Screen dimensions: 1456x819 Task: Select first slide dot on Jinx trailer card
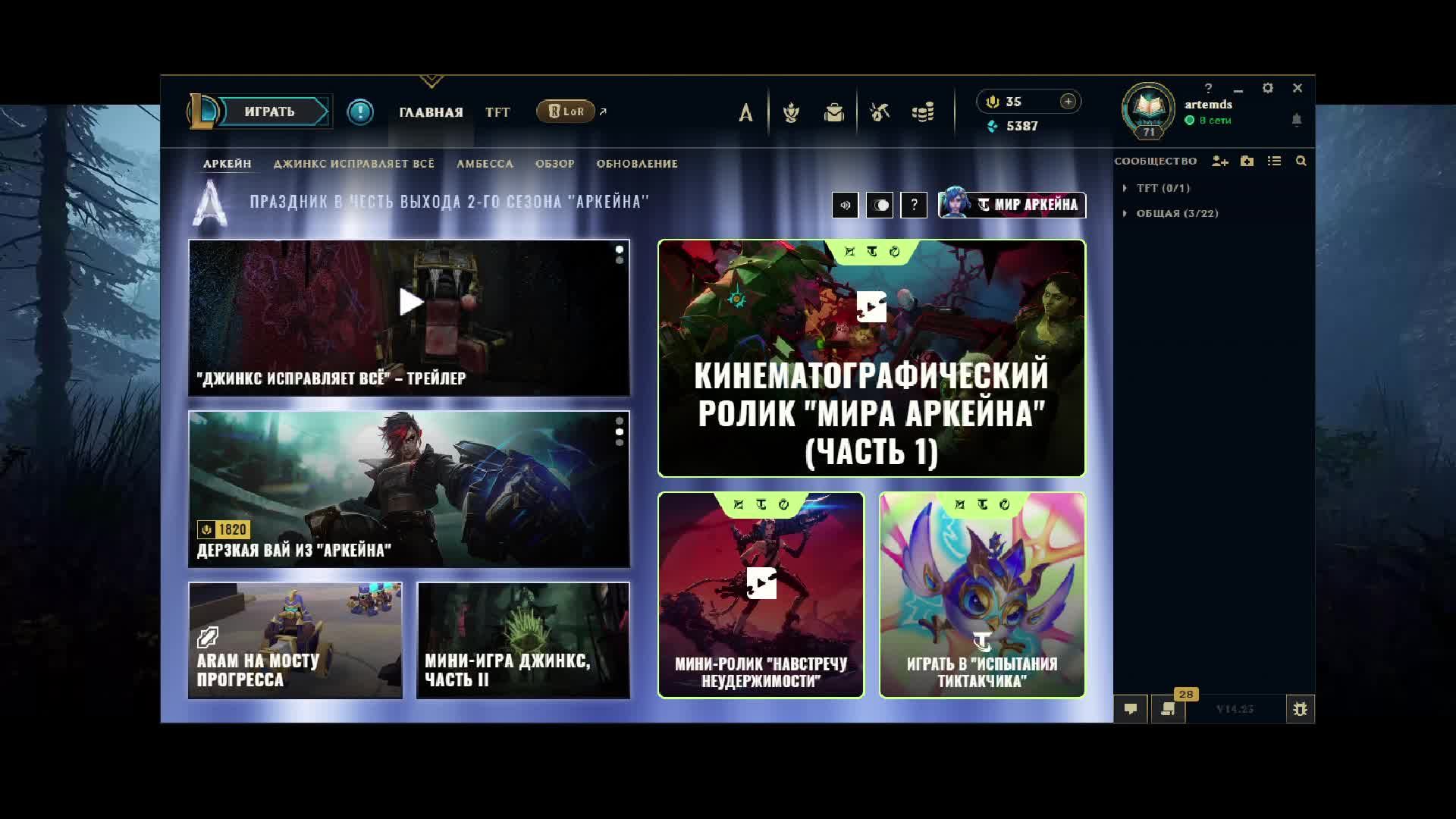pos(620,249)
